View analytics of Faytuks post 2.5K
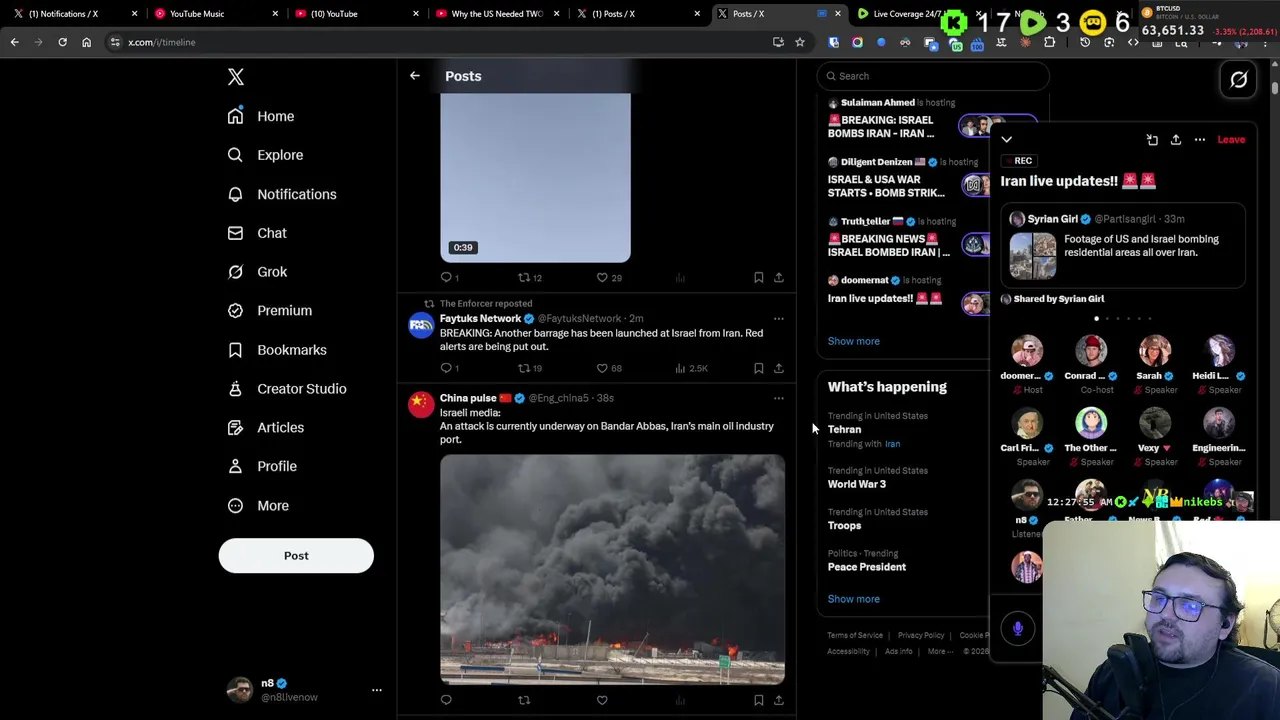Screen dimensions: 1280x720 tap(691, 368)
